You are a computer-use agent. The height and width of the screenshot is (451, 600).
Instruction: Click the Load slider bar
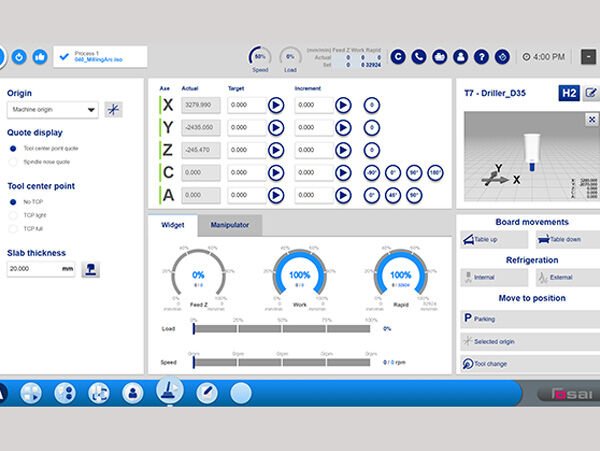tap(284, 328)
